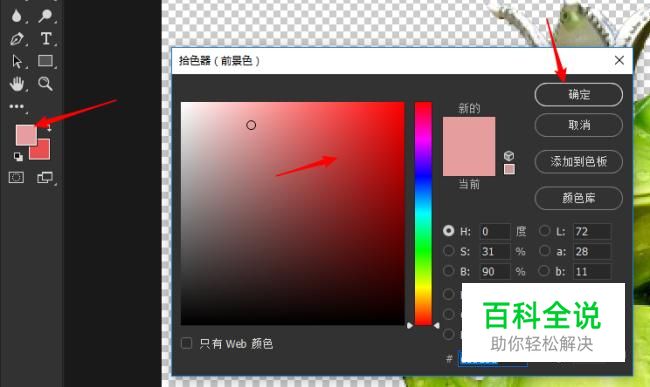Click the new color preview (新的)

[469, 131]
